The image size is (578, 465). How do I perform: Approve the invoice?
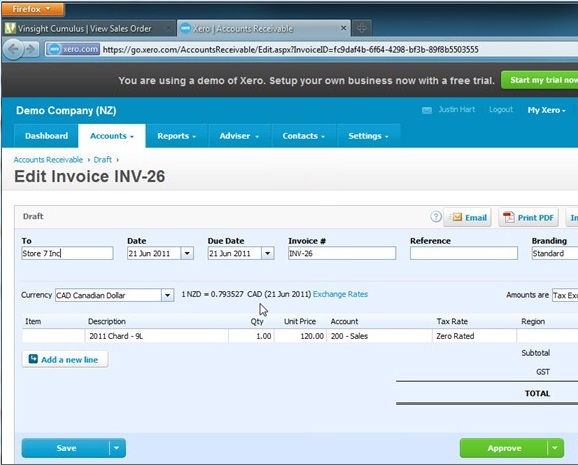504,448
